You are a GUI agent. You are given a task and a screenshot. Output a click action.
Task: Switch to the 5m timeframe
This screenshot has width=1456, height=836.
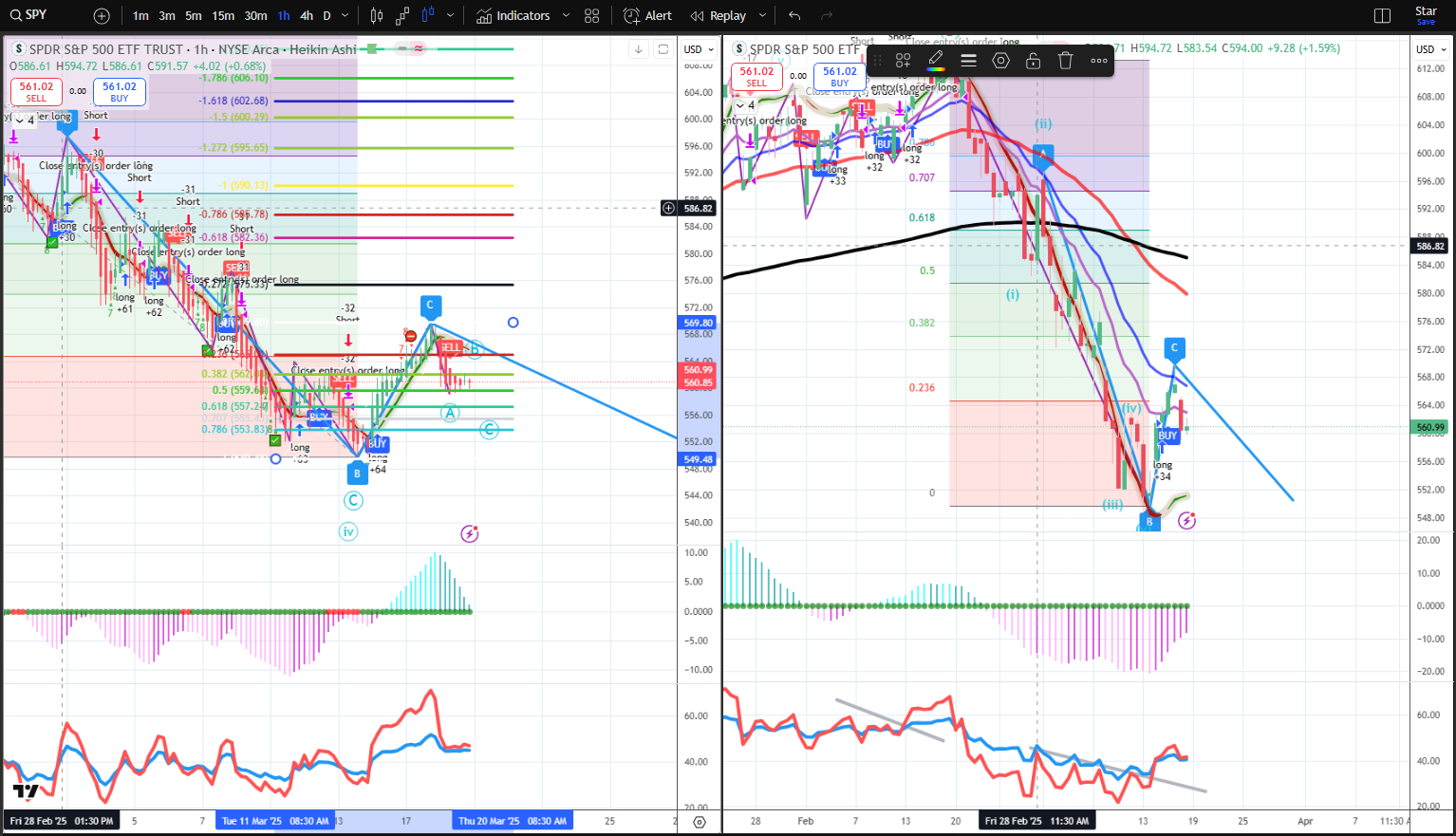pos(194,16)
